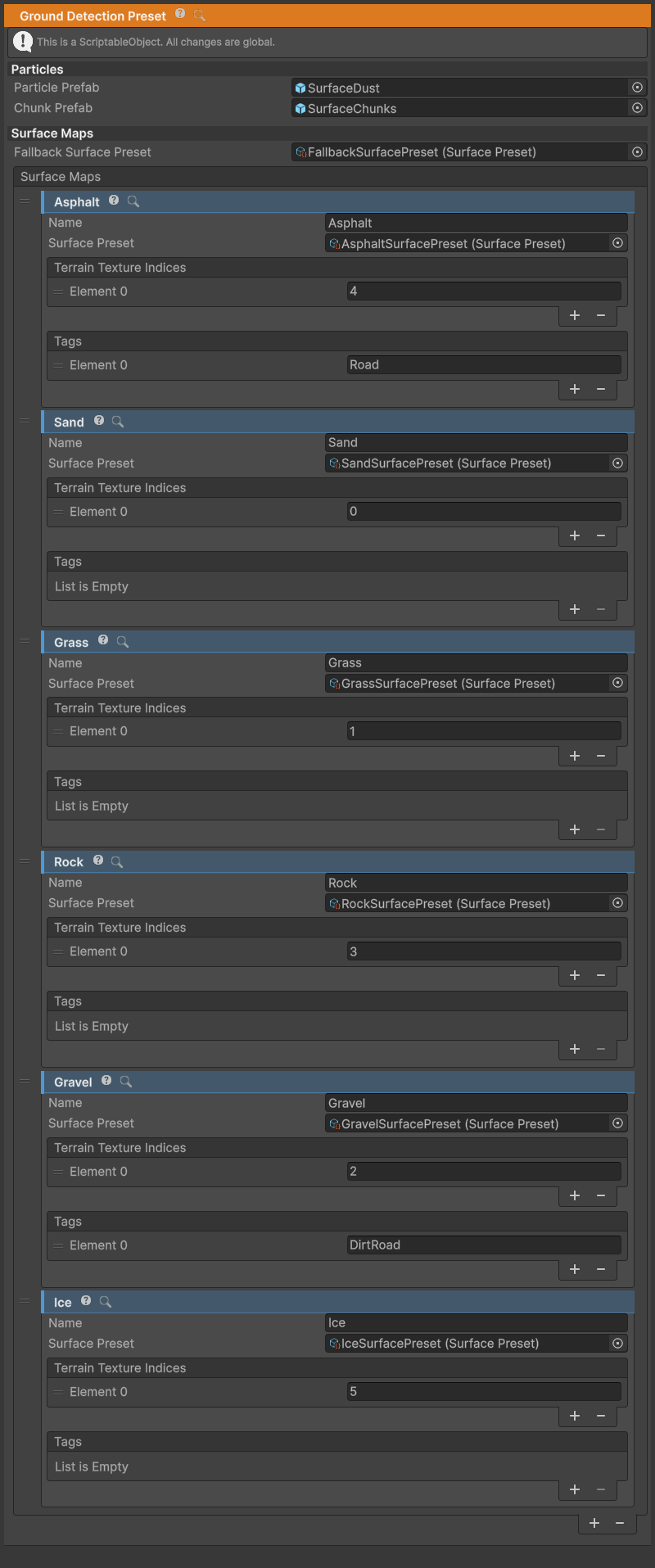Select the Ice Name input field
Viewport: 655px width, 1568px height.
click(x=477, y=1323)
